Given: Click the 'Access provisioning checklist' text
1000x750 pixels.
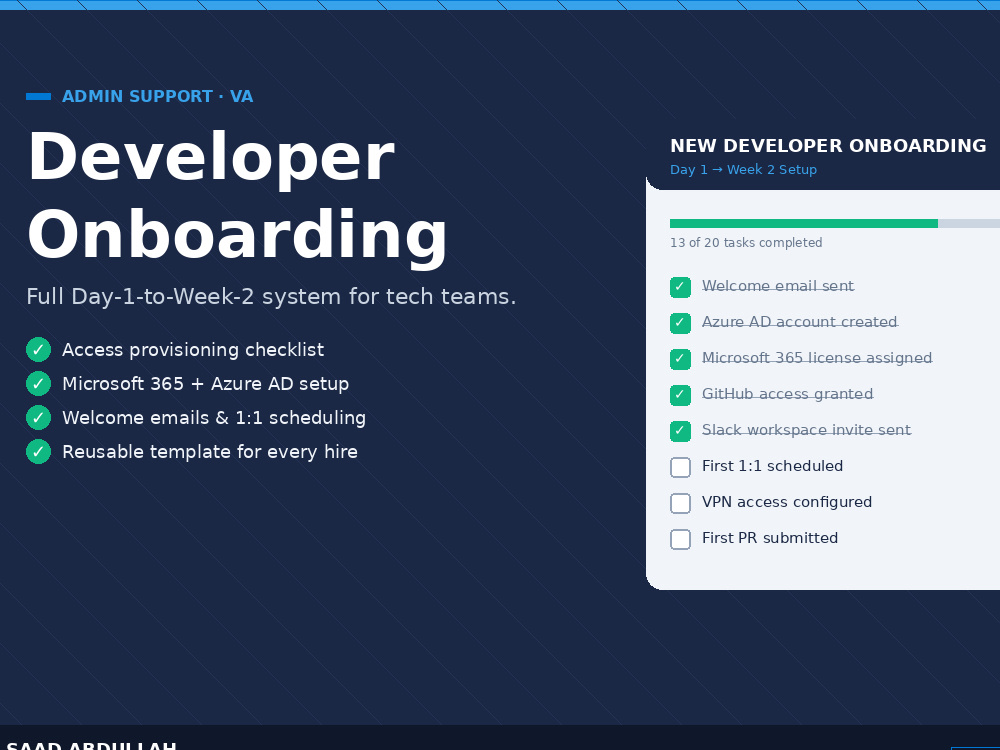Looking at the screenshot, I should 193,349.
